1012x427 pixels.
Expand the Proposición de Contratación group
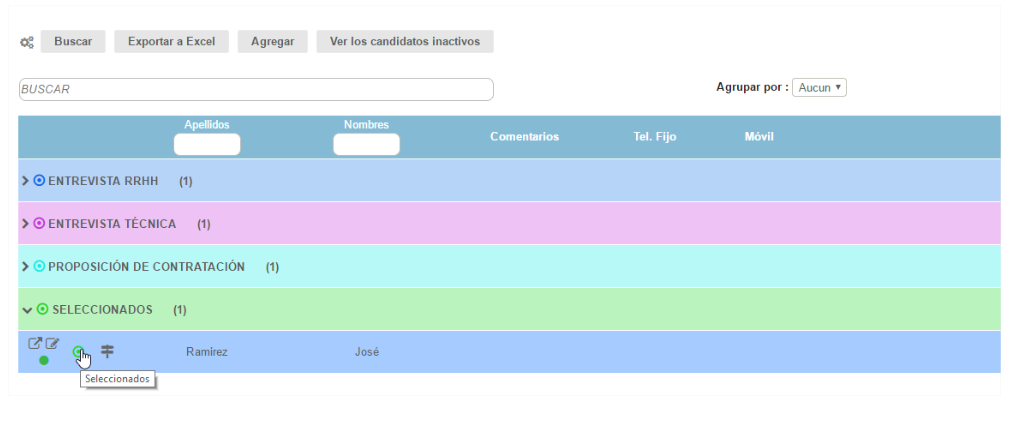25,267
